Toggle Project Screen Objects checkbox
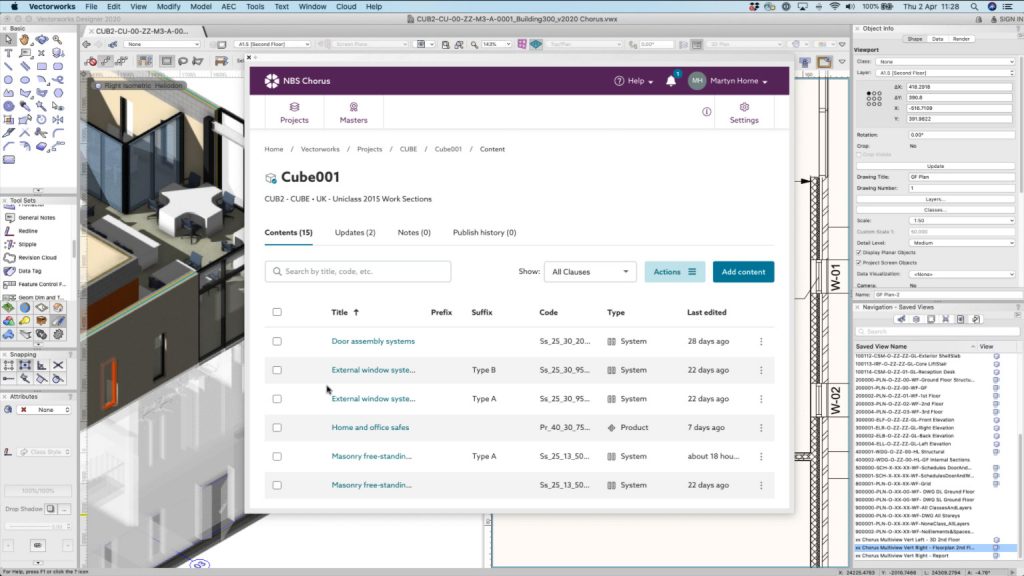1024x576 pixels. 859,263
